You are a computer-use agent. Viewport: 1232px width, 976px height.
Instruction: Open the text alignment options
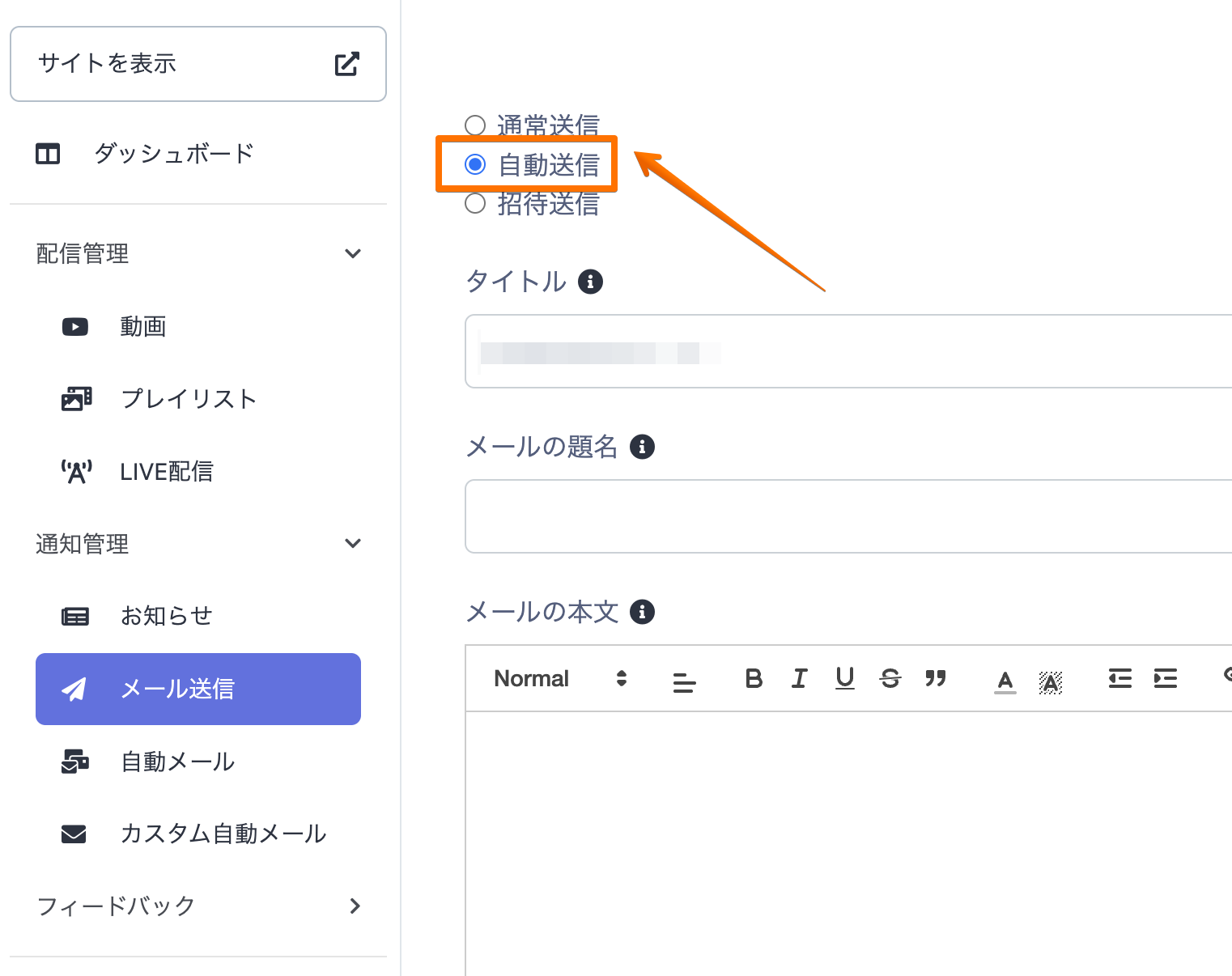pos(684,681)
